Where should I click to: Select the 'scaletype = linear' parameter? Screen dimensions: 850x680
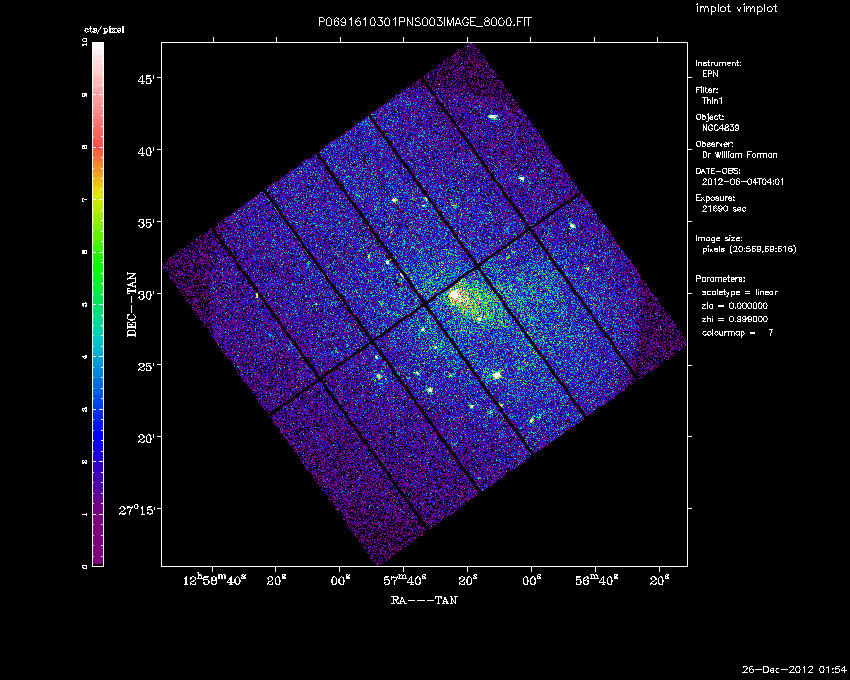740,292
